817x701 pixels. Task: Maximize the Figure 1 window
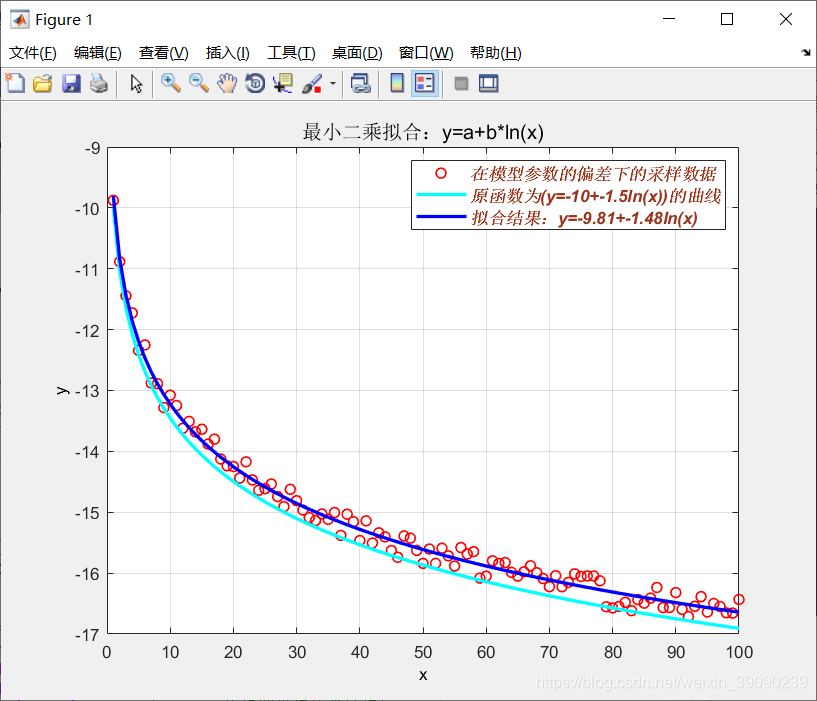(x=727, y=19)
